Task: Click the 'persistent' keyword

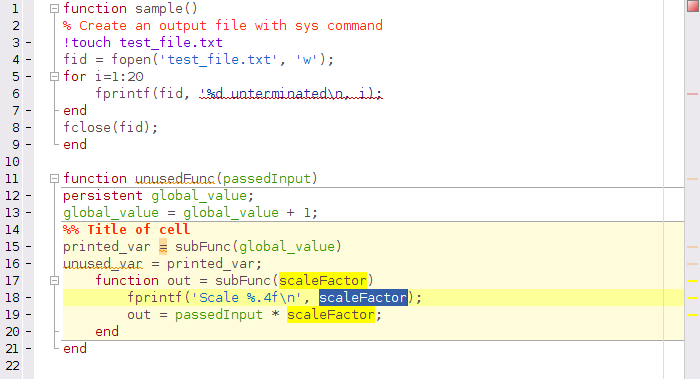Action: point(103,196)
